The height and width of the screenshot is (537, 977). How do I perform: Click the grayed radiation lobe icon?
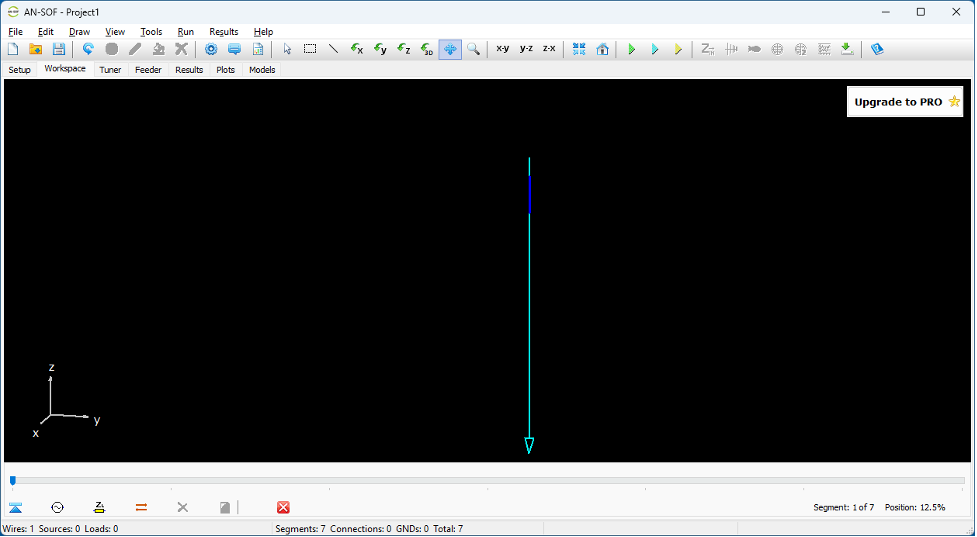tap(754, 49)
